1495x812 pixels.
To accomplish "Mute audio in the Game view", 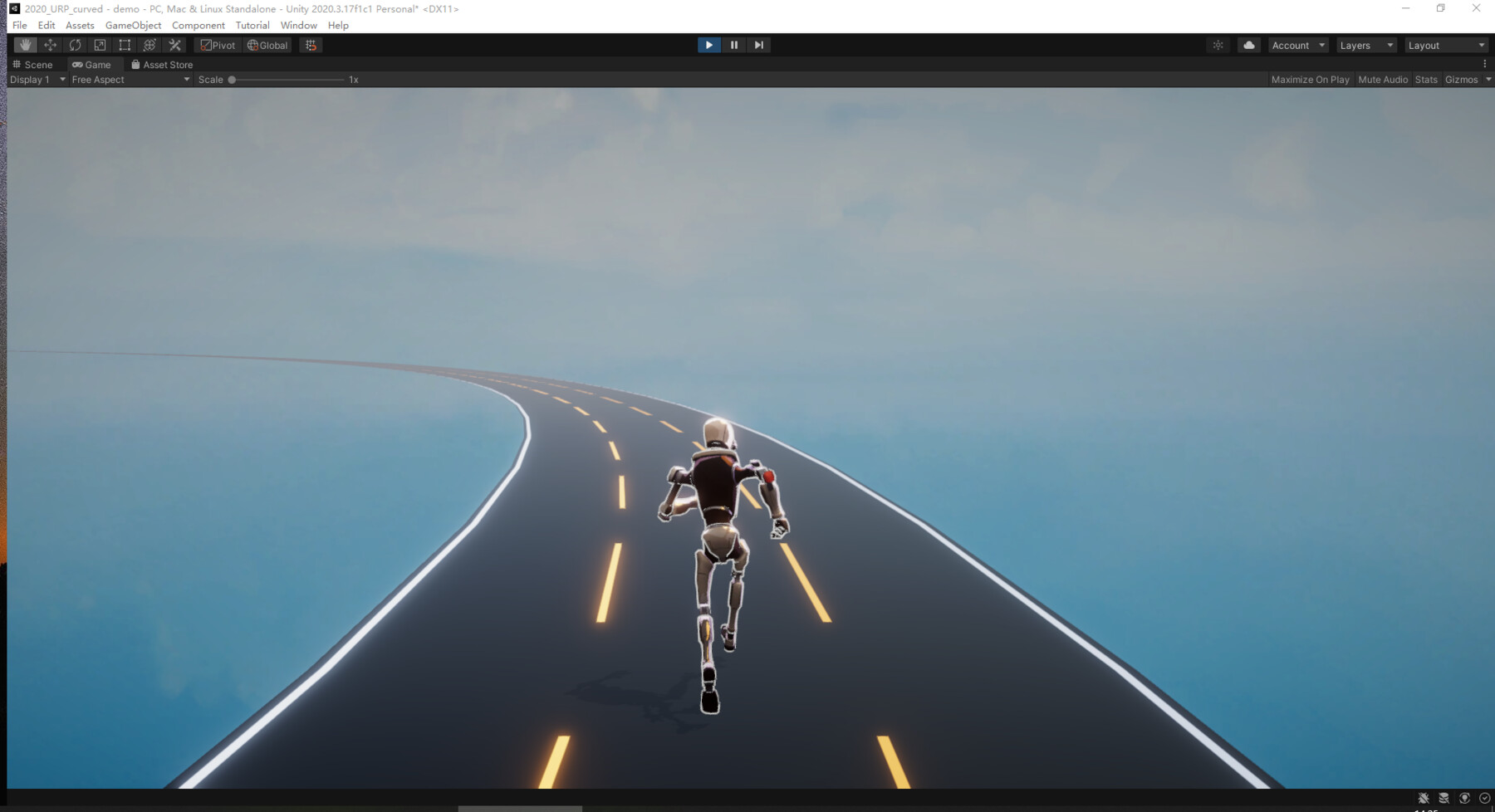I will [x=1383, y=79].
